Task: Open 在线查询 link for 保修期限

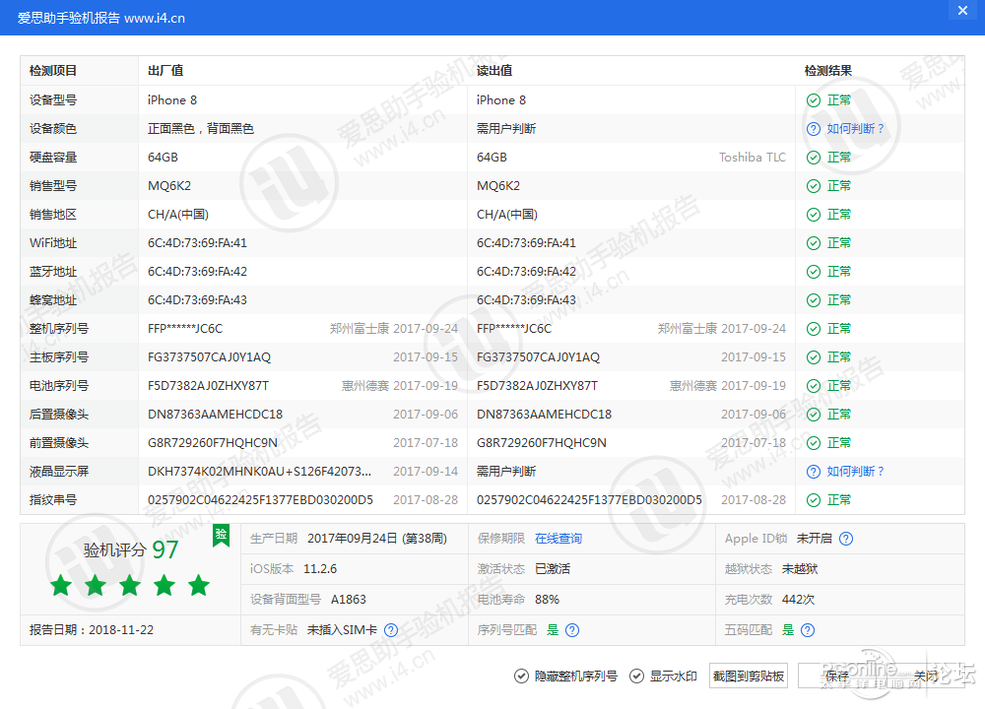Action: pyautogui.click(x=558, y=539)
